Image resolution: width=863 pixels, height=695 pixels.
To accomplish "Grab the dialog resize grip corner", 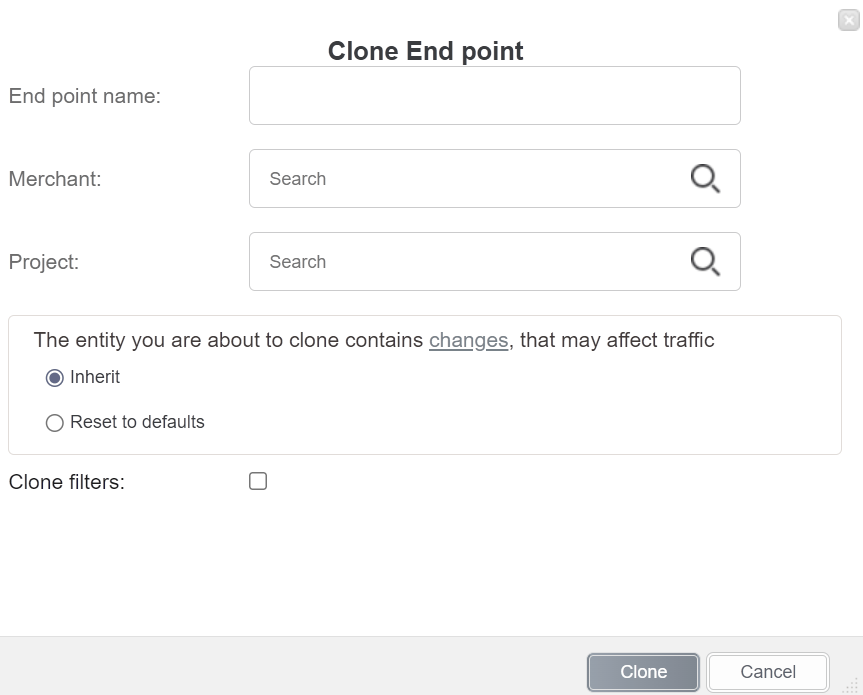I will (x=852, y=685).
